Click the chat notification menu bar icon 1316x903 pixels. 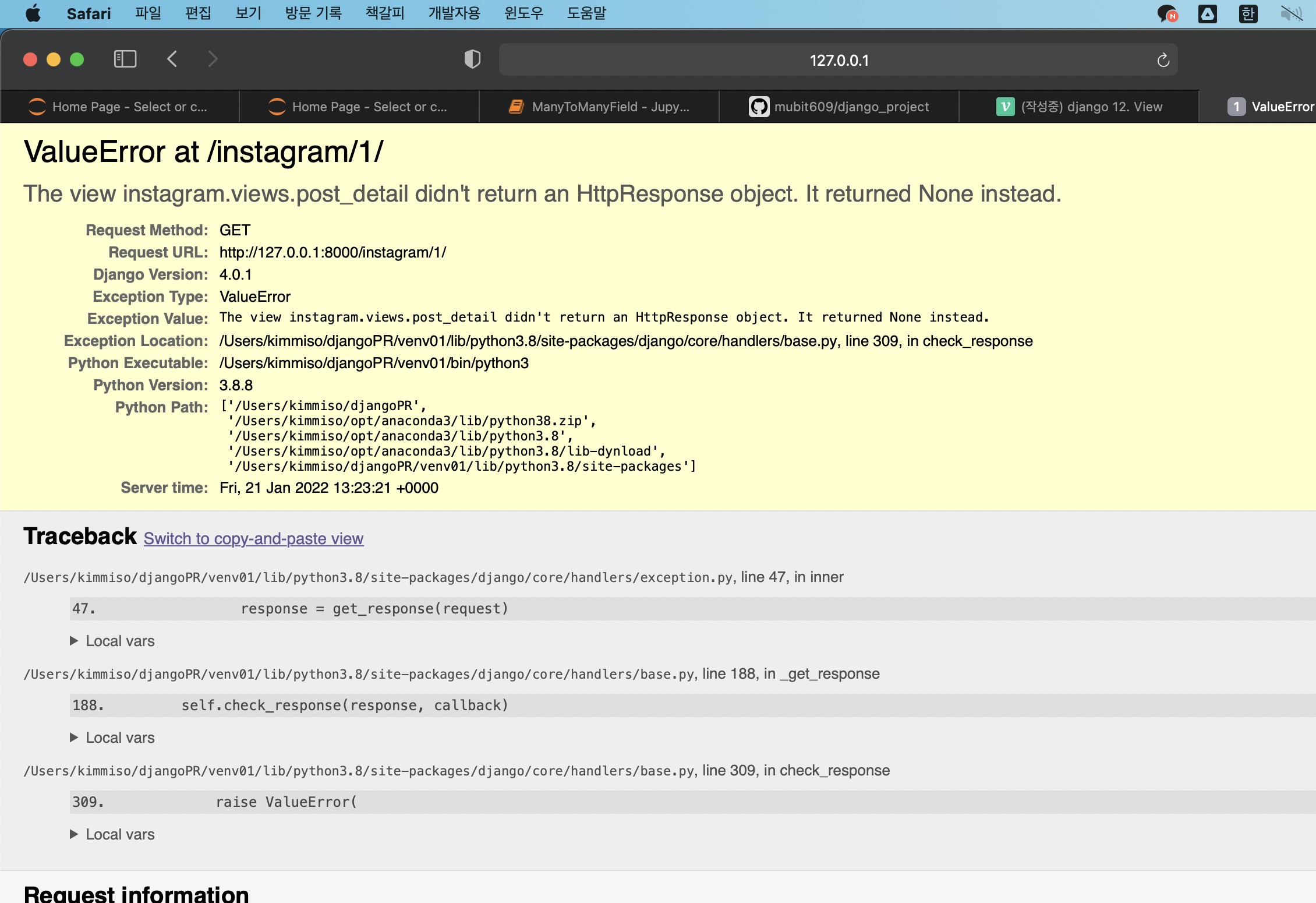tap(1166, 13)
